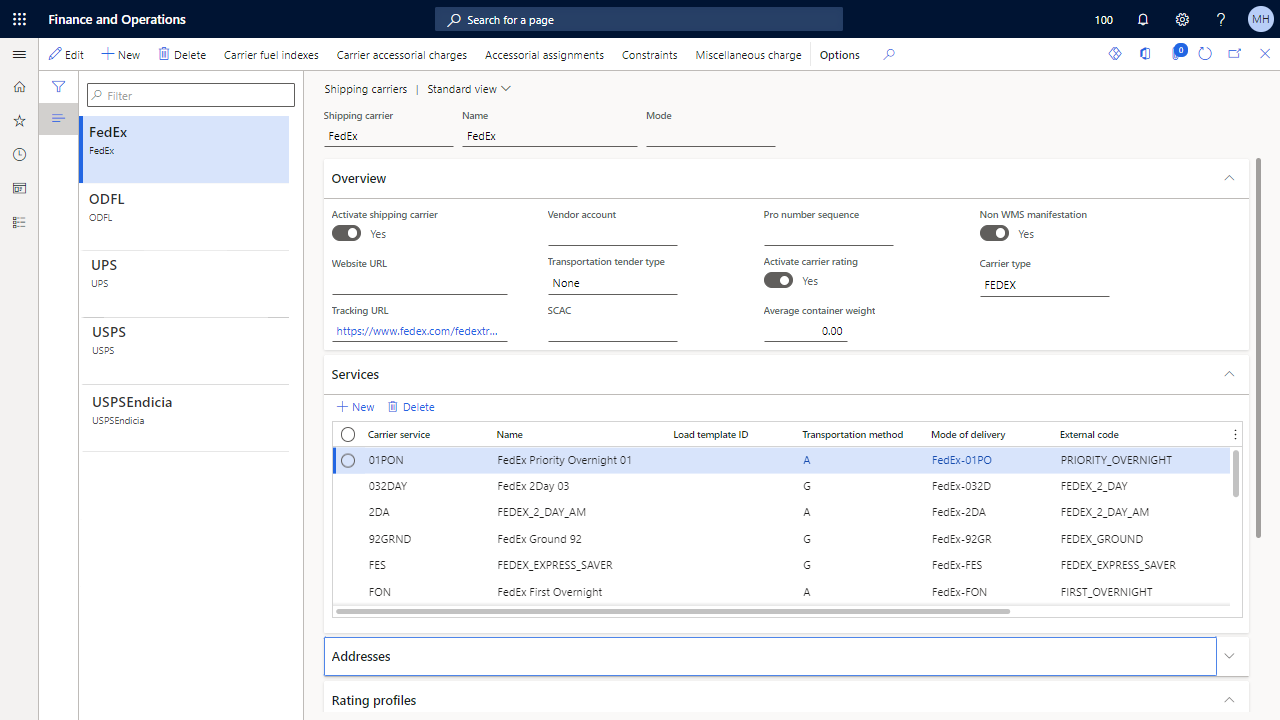
Task: Open the Options tab
Action: pos(840,55)
